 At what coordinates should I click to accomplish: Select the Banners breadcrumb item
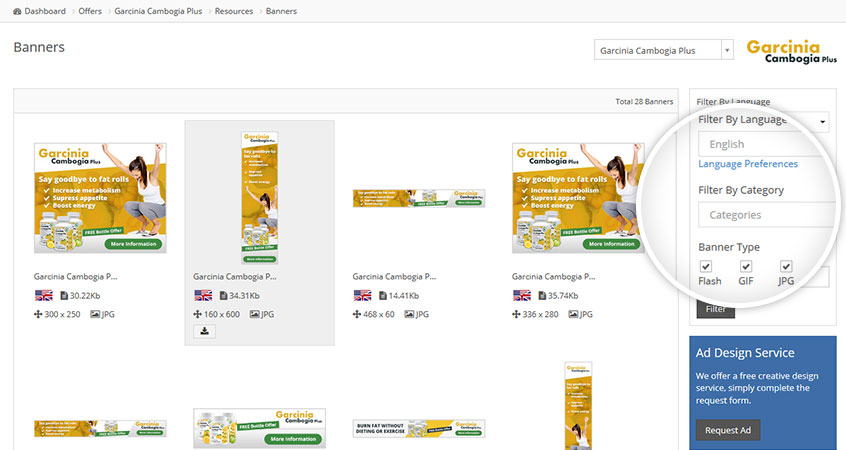click(x=281, y=11)
